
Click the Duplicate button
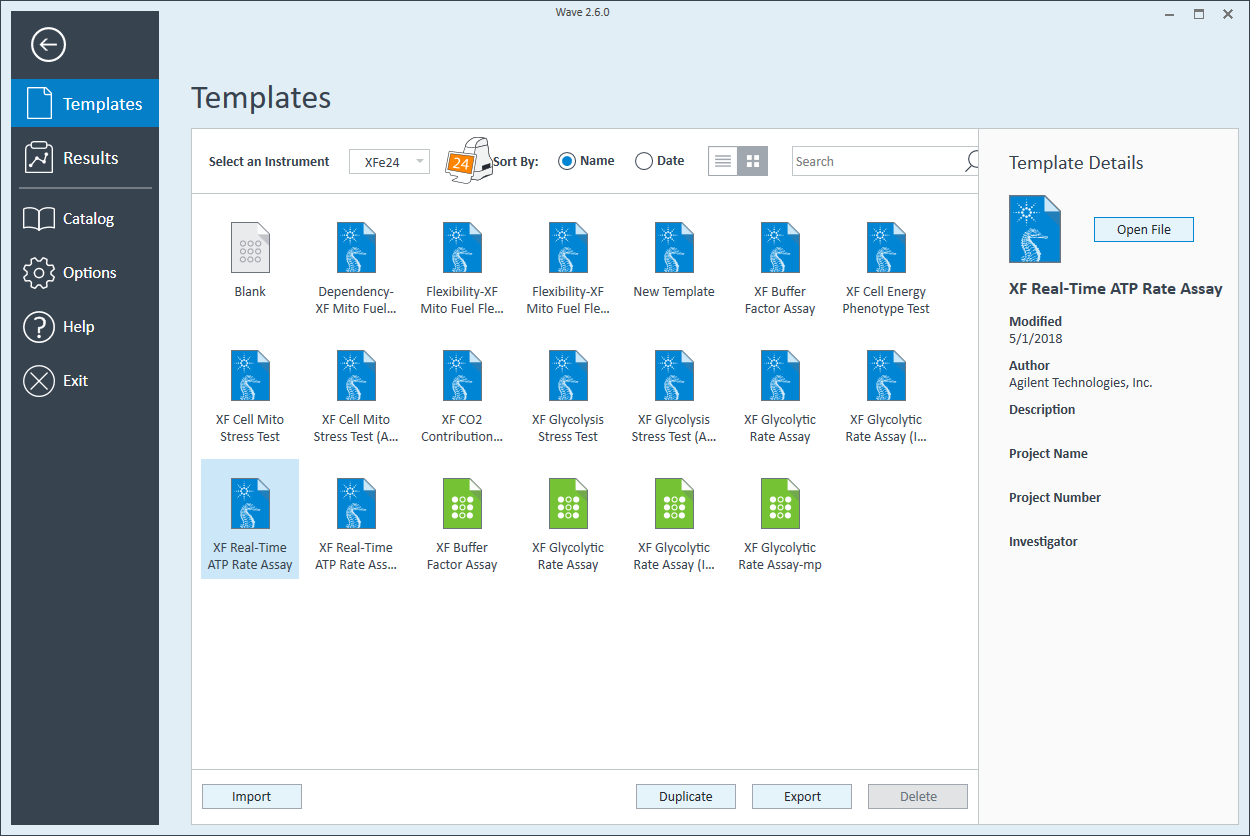686,797
